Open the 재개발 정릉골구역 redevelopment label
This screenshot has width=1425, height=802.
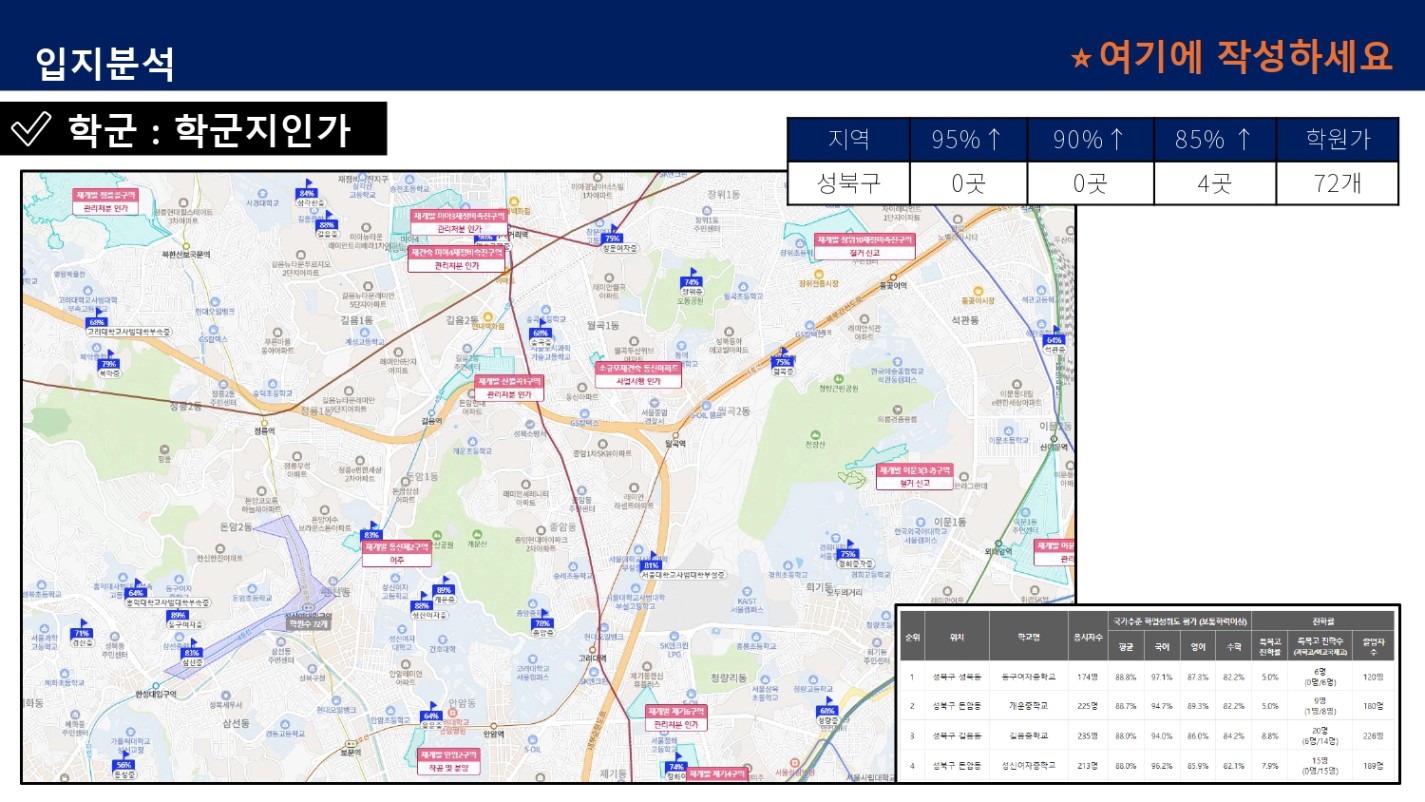[105, 202]
